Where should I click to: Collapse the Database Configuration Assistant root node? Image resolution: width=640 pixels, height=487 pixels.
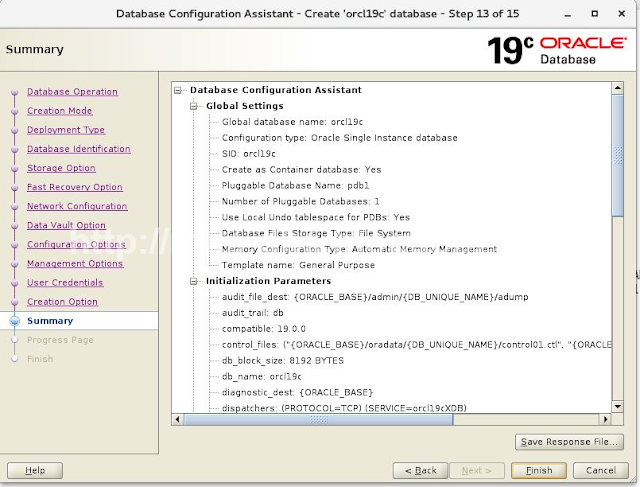click(x=178, y=90)
